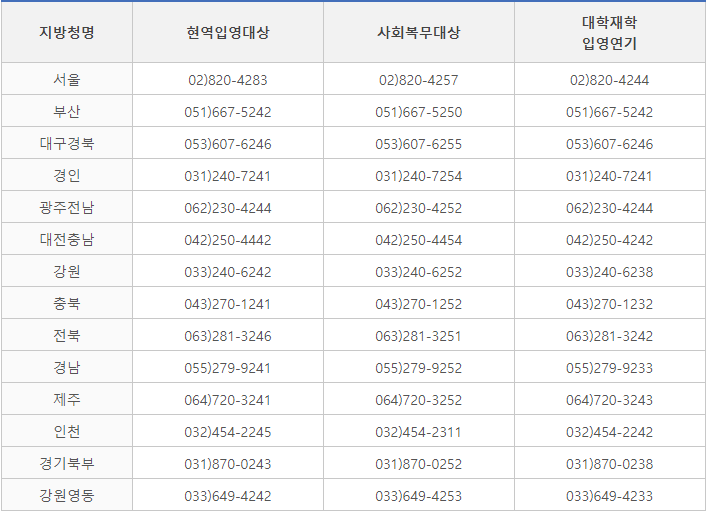Click phone number 031)870-0243

[228, 465]
